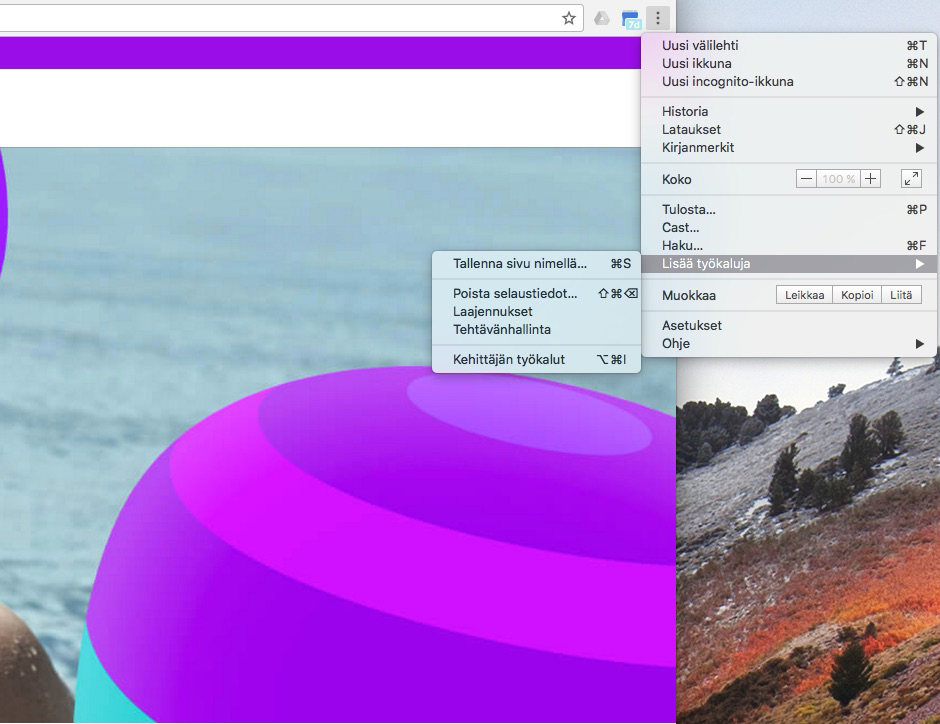The width and height of the screenshot is (940, 724).
Task: Open Uusi välilehti (new tab)
Action: [x=789, y=46]
